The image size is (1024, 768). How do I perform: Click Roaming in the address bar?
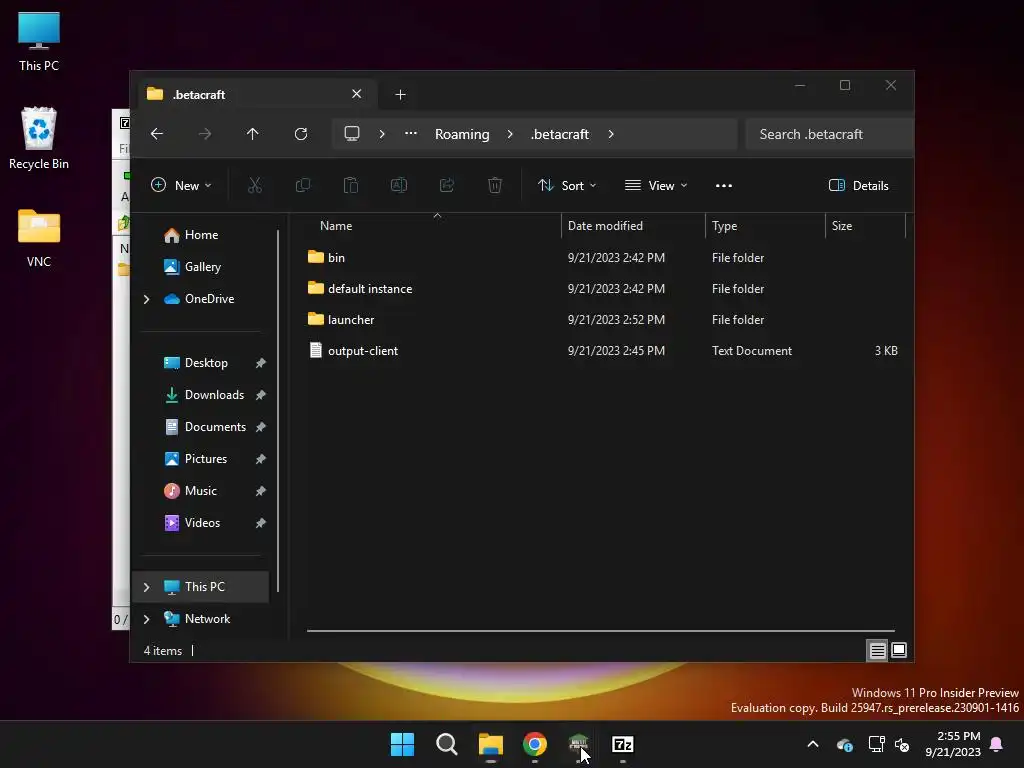462,134
